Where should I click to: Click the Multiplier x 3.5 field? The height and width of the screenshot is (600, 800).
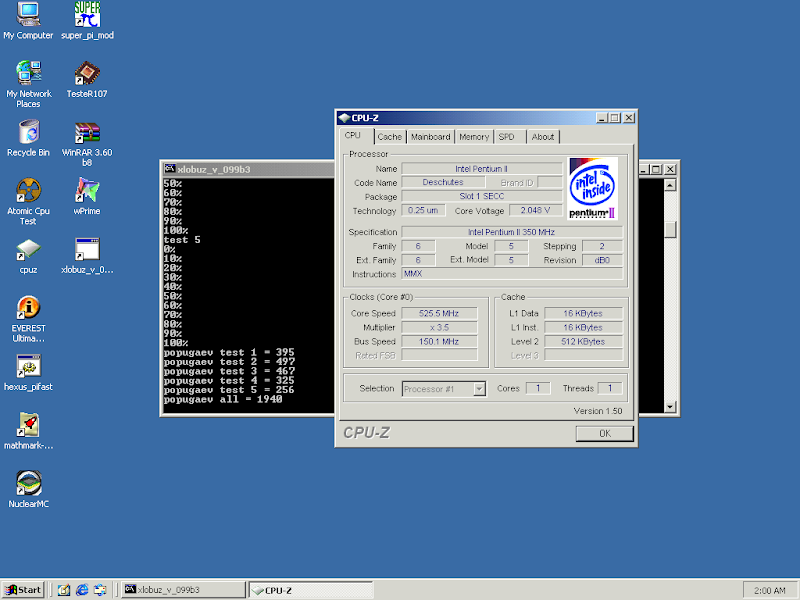click(x=439, y=328)
